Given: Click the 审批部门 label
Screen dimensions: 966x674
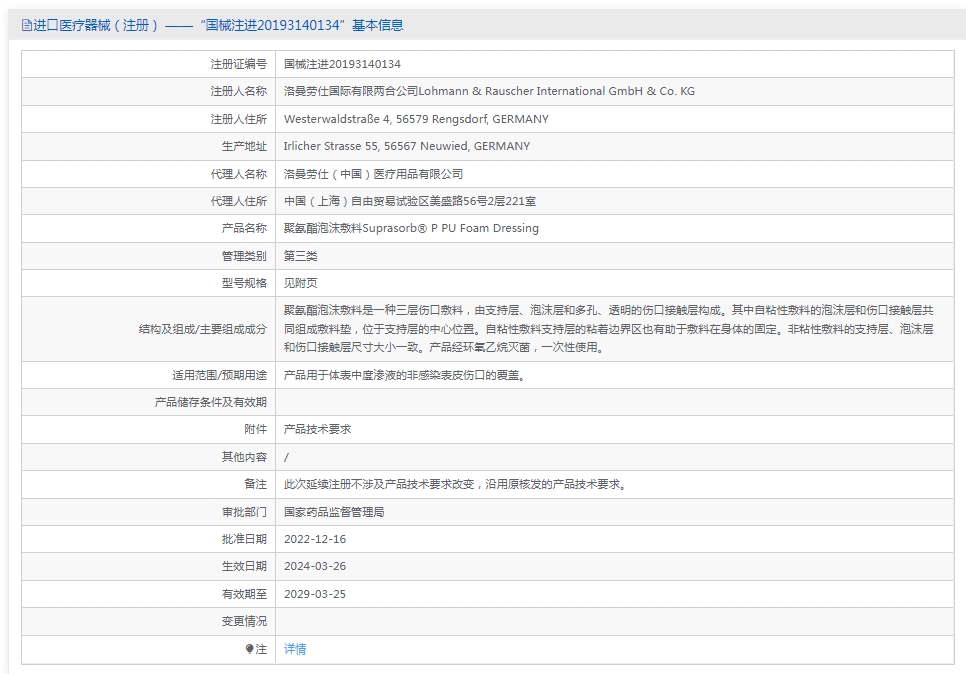Looking at the screenshot, I should point(244,511).
